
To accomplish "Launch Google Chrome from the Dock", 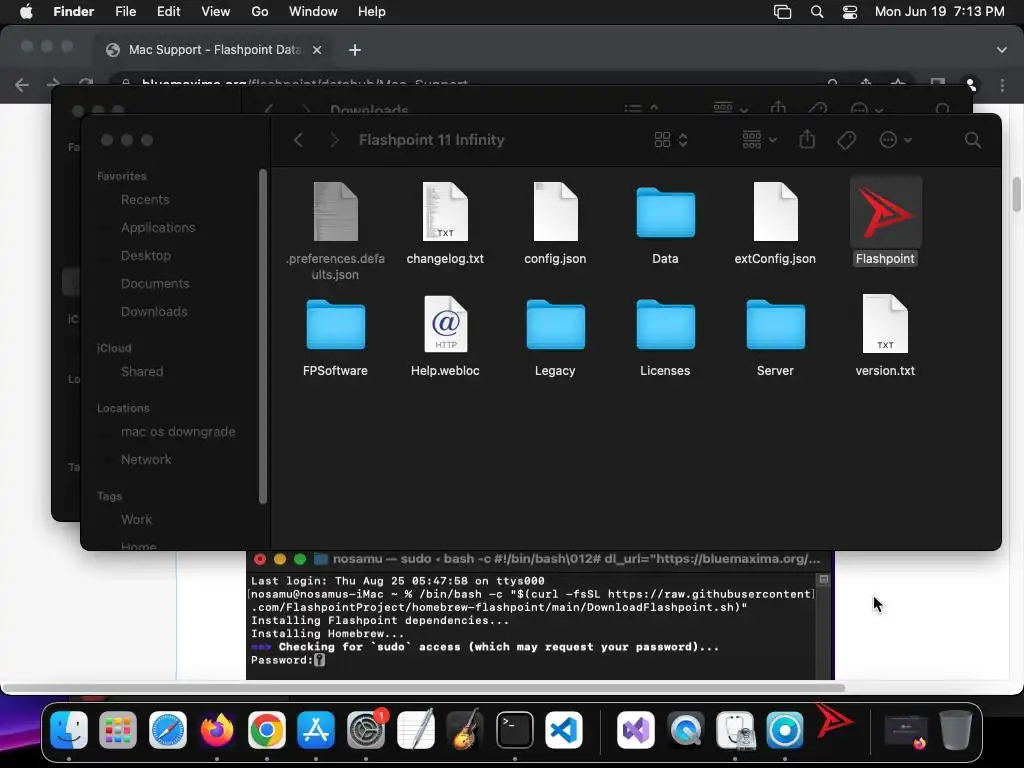I will tap(266, 729).
